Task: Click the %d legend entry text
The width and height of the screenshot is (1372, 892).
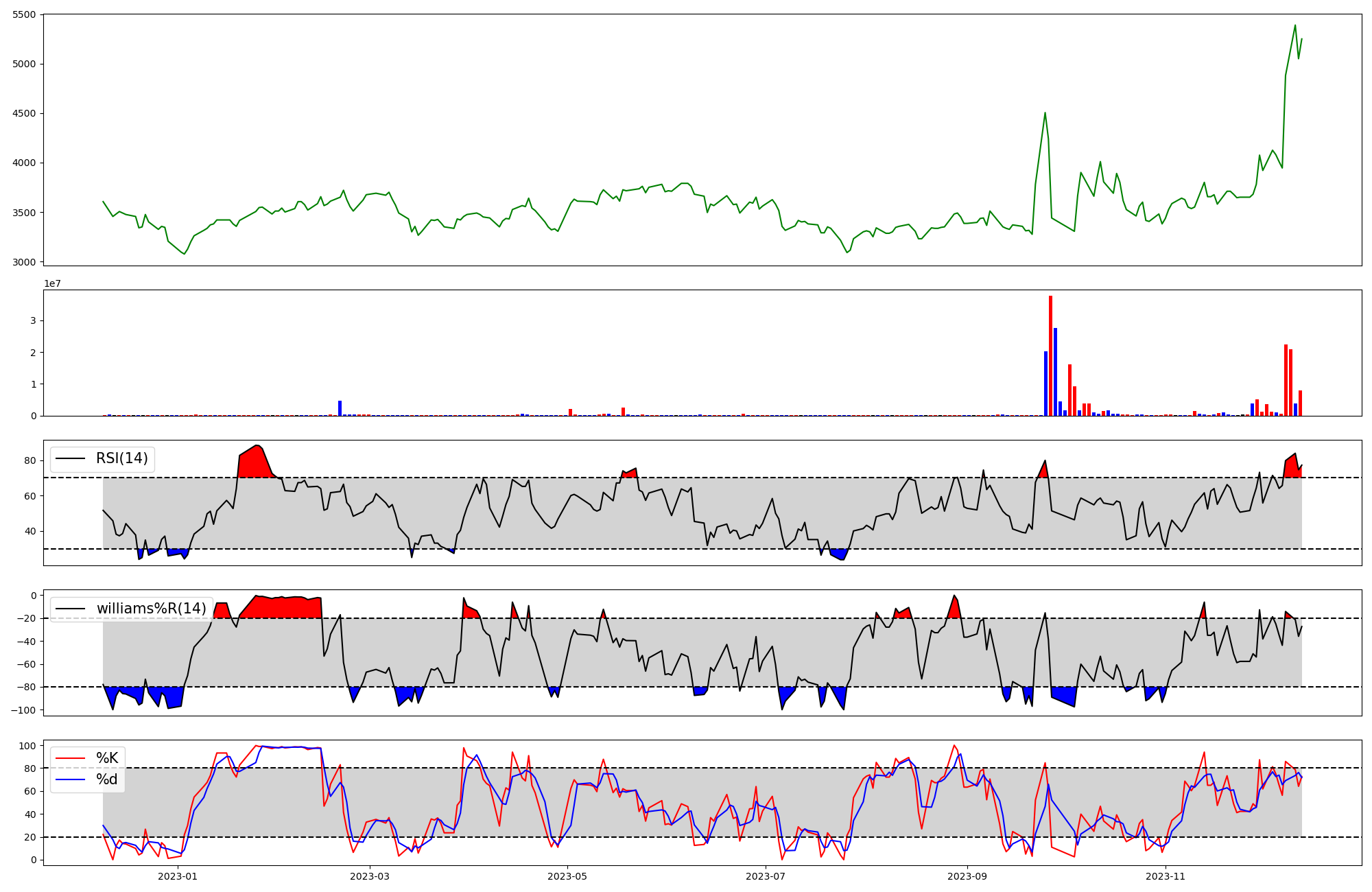Action: pos(107,779)
